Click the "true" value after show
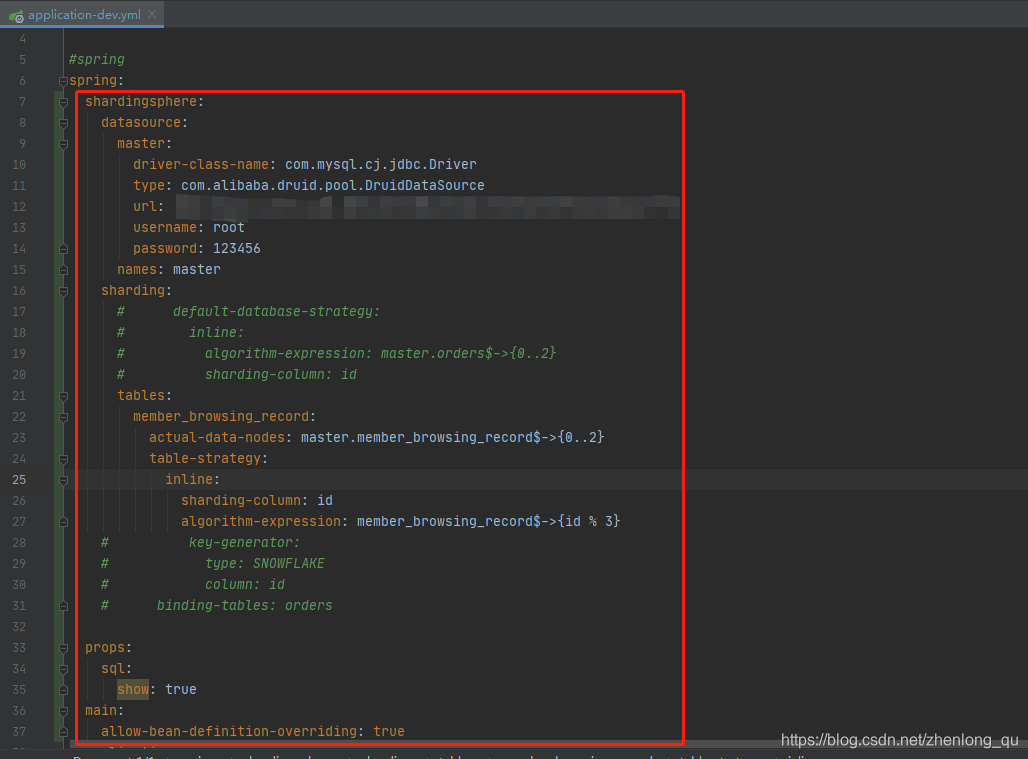This screenshot has width=1028, height=759. point(181,689)
